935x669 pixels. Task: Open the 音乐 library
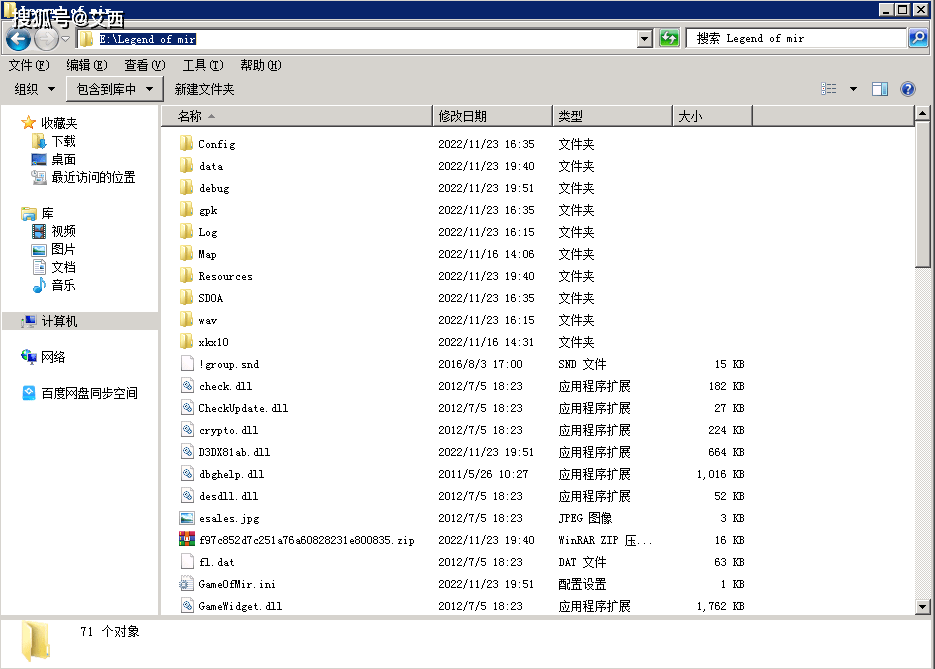[x=63, y=285]
